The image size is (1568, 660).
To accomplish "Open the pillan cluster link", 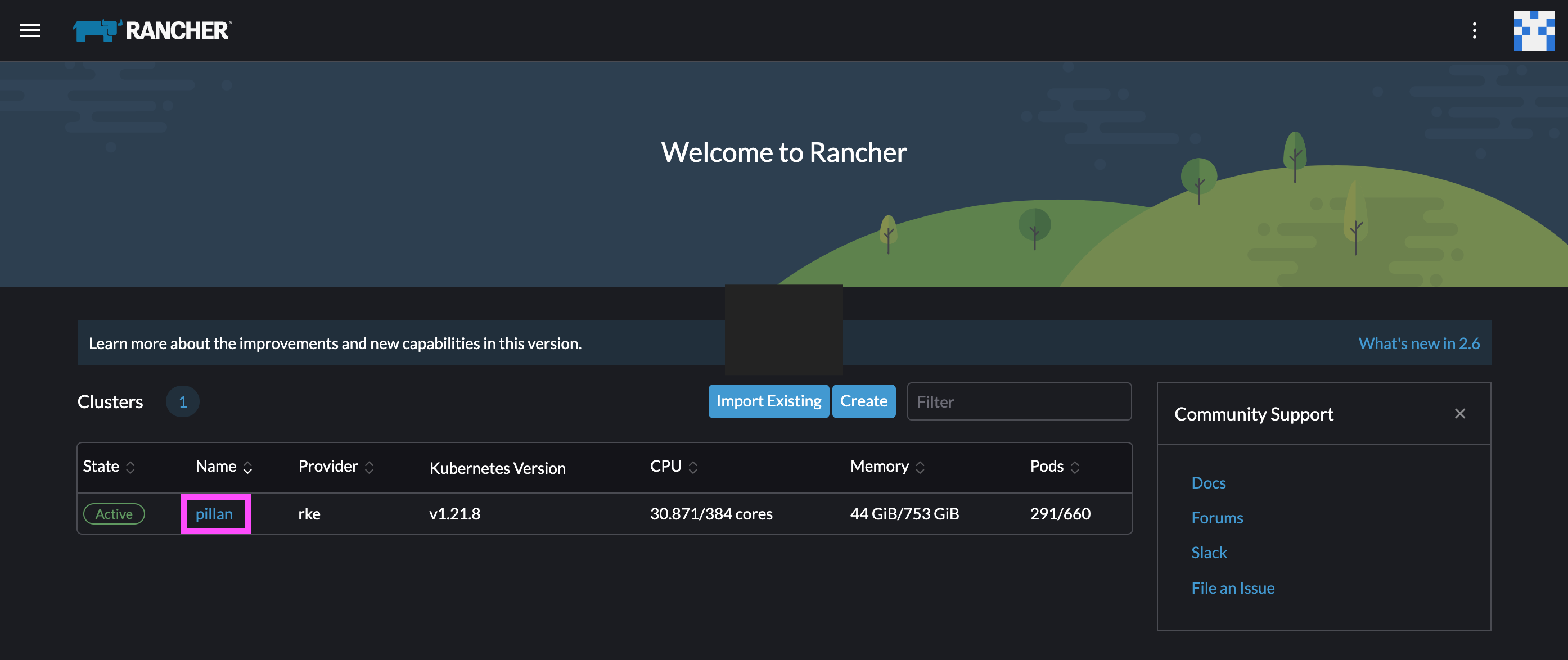I will pyautogui.click(x=214, y=514).
